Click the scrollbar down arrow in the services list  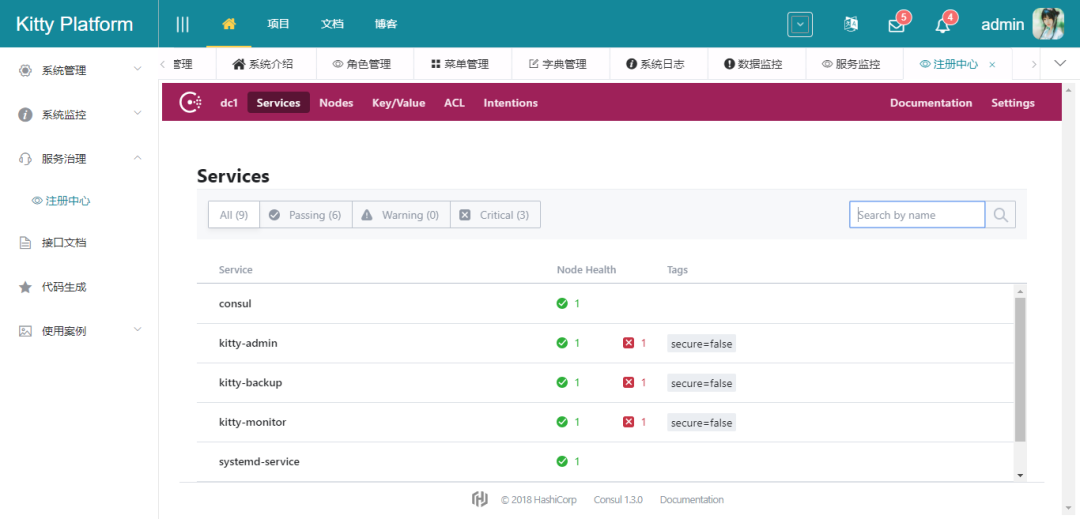click(x=1020, y=475)
